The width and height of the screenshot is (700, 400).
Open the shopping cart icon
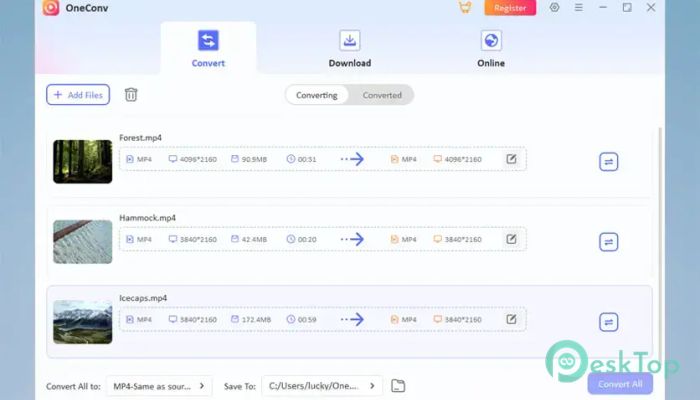pos(465,8)
